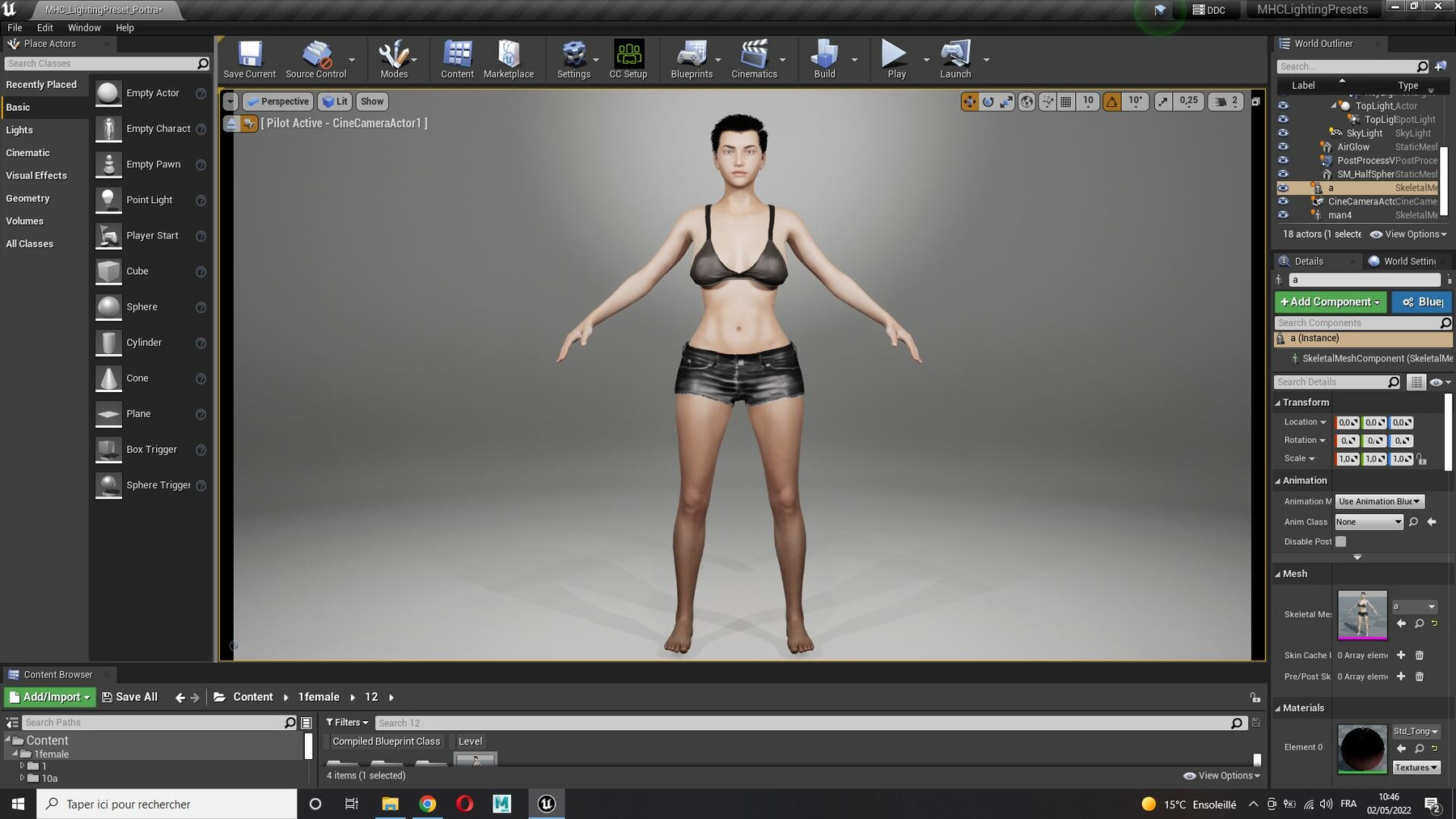The width and height of the screenshot is (1456, 819).
Task: Select the Point Light actor icon
Action: point(108,201)
